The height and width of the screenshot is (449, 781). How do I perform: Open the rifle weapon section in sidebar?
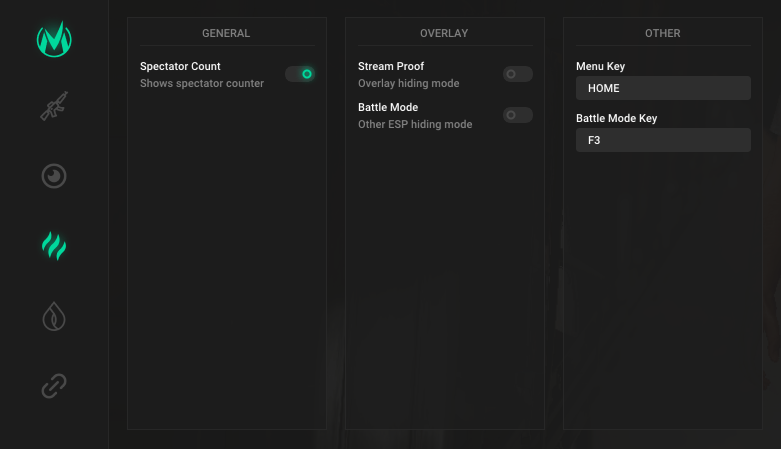point(54,106)
